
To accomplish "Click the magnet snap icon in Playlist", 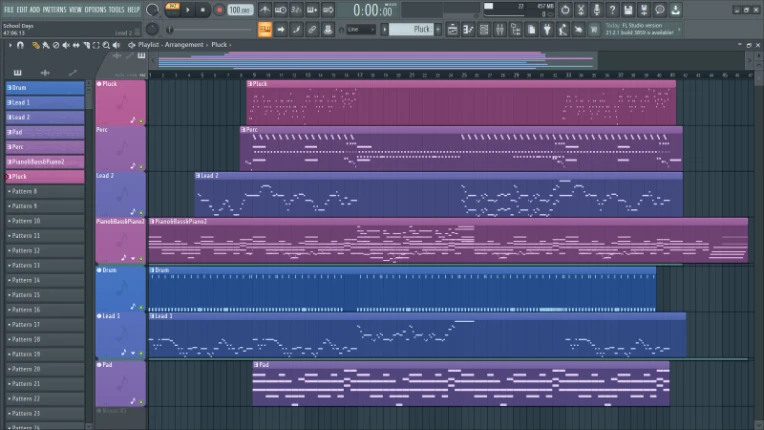I will click(x=20, y=45).
